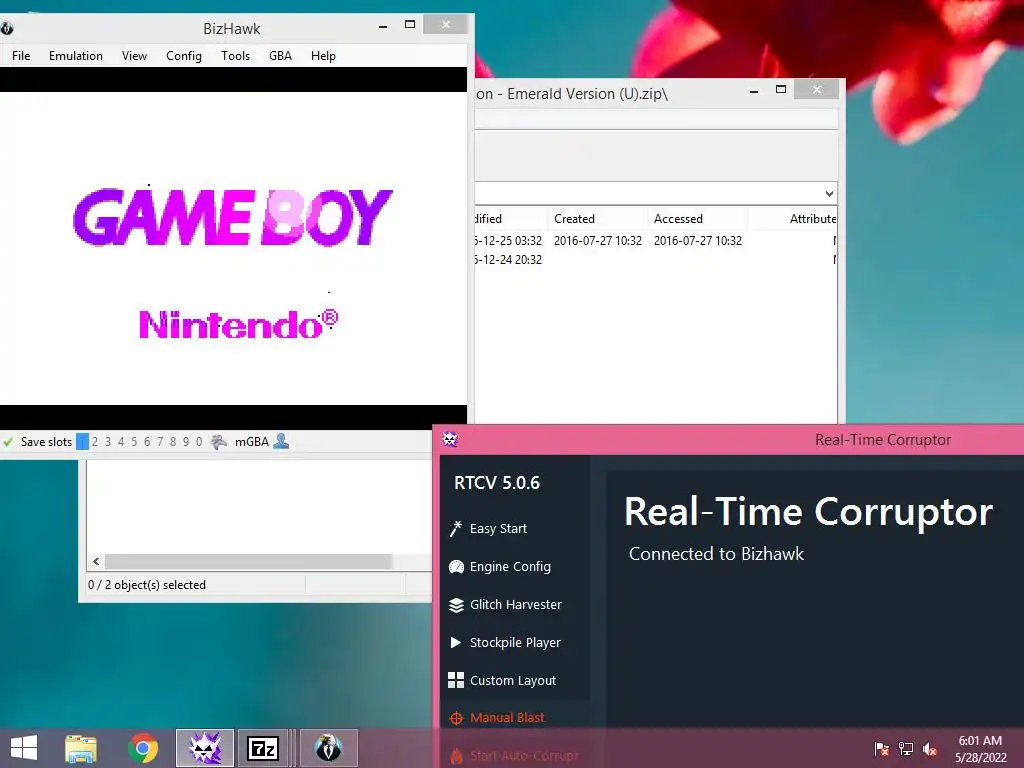Click the green checkmark status icon in BizHawk
1024x768 pixels.
pyautogui.click(x=8, y=441)
